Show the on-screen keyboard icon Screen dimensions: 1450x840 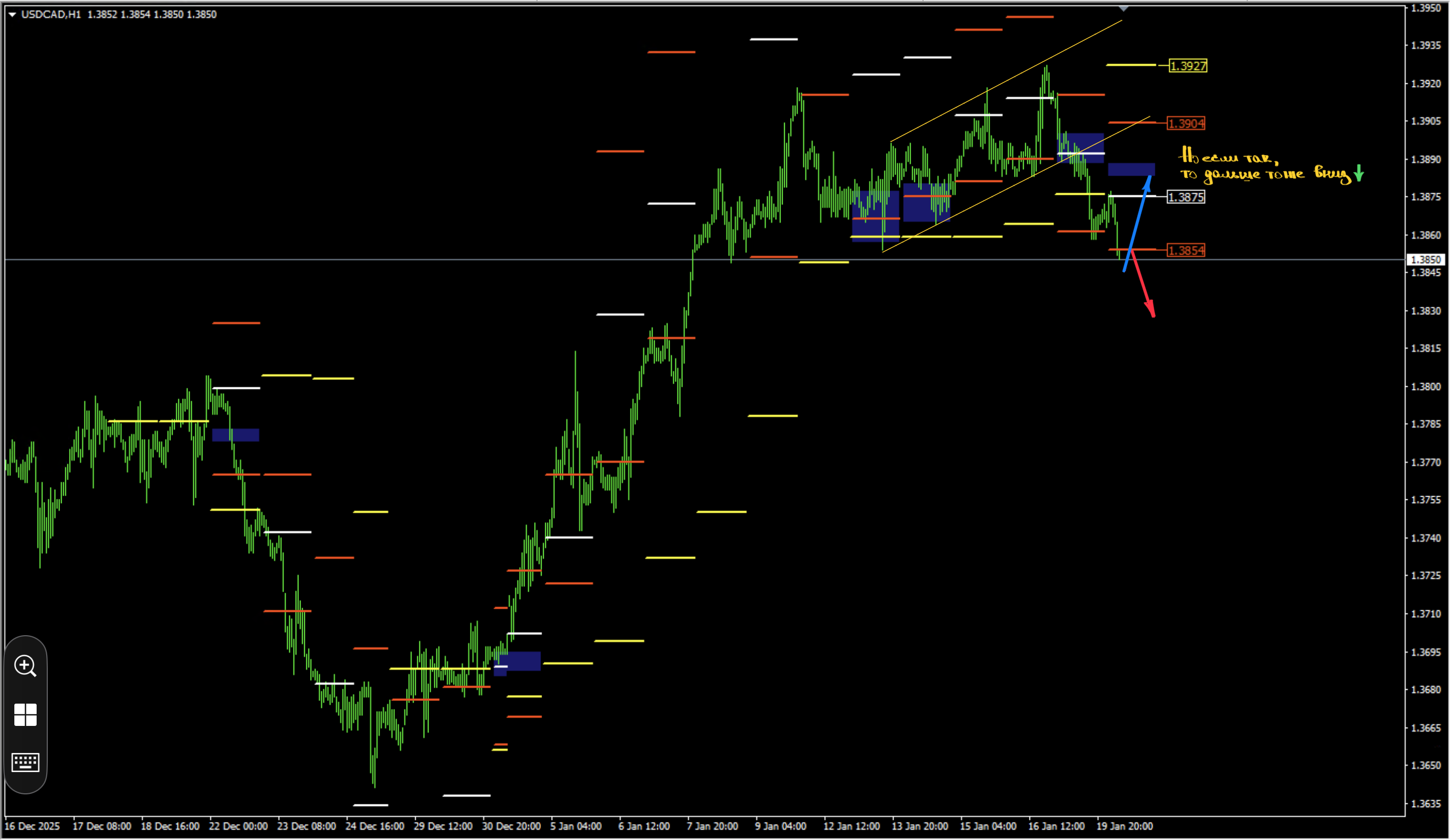point(25,763)
